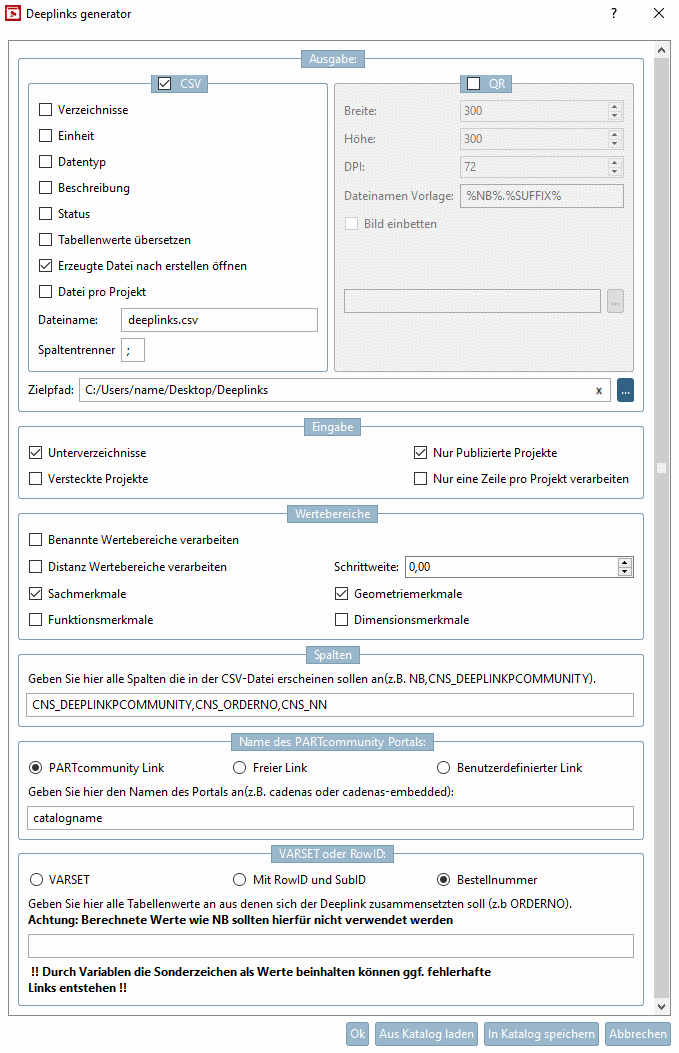Enable the QR output option
The image size is (679, 1053).
coord(474,83)
